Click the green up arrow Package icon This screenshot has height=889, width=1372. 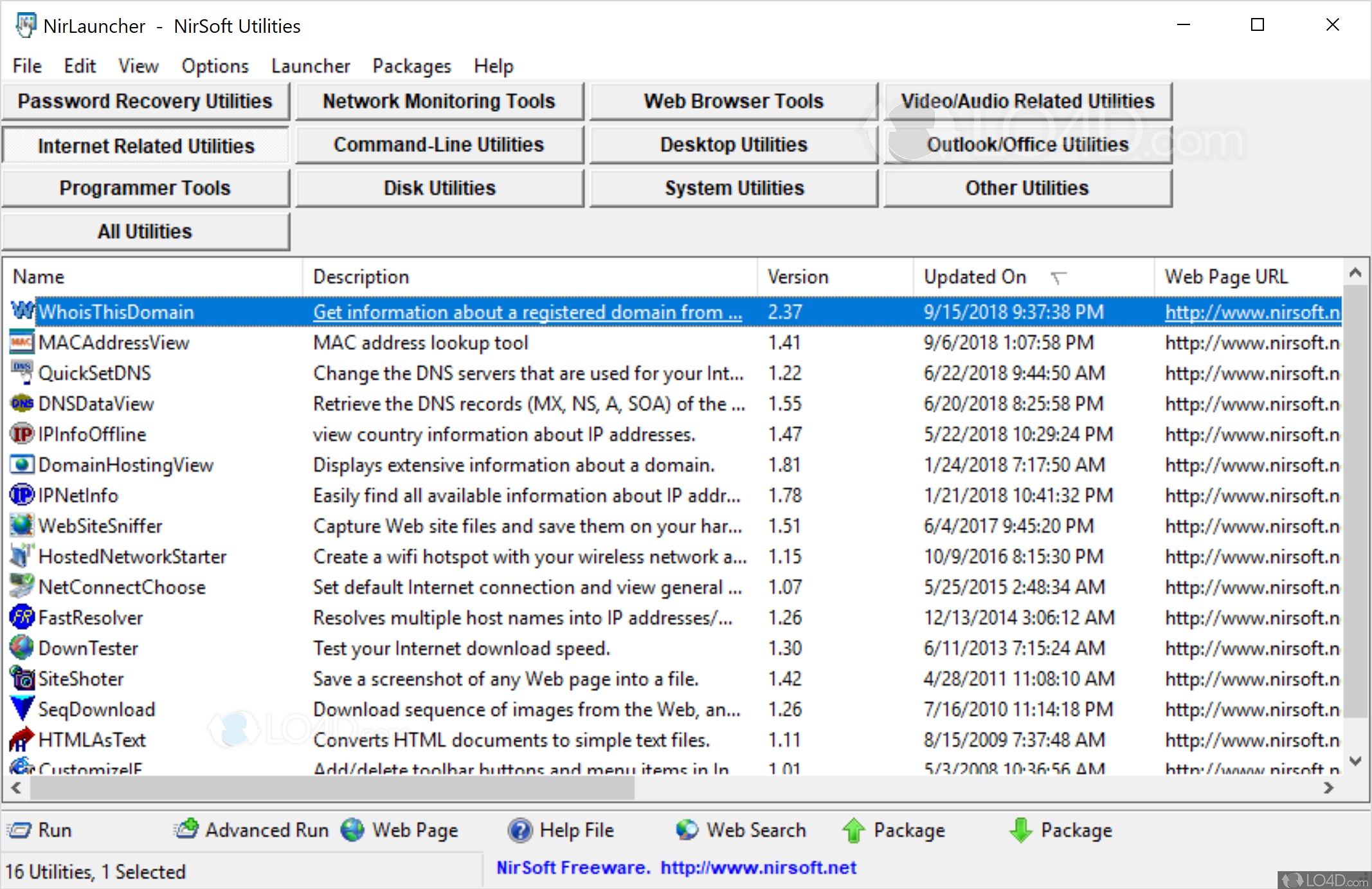[x=853, y=830]
